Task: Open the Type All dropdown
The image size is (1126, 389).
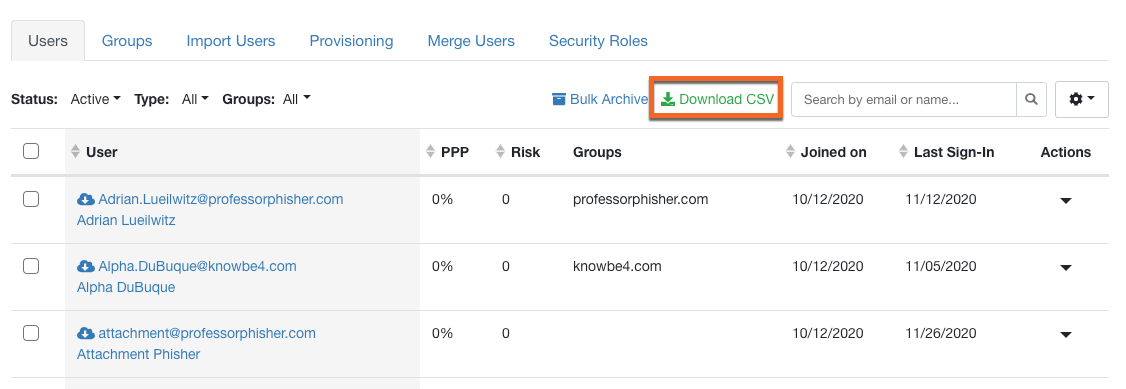Action: tap(195, 99)
